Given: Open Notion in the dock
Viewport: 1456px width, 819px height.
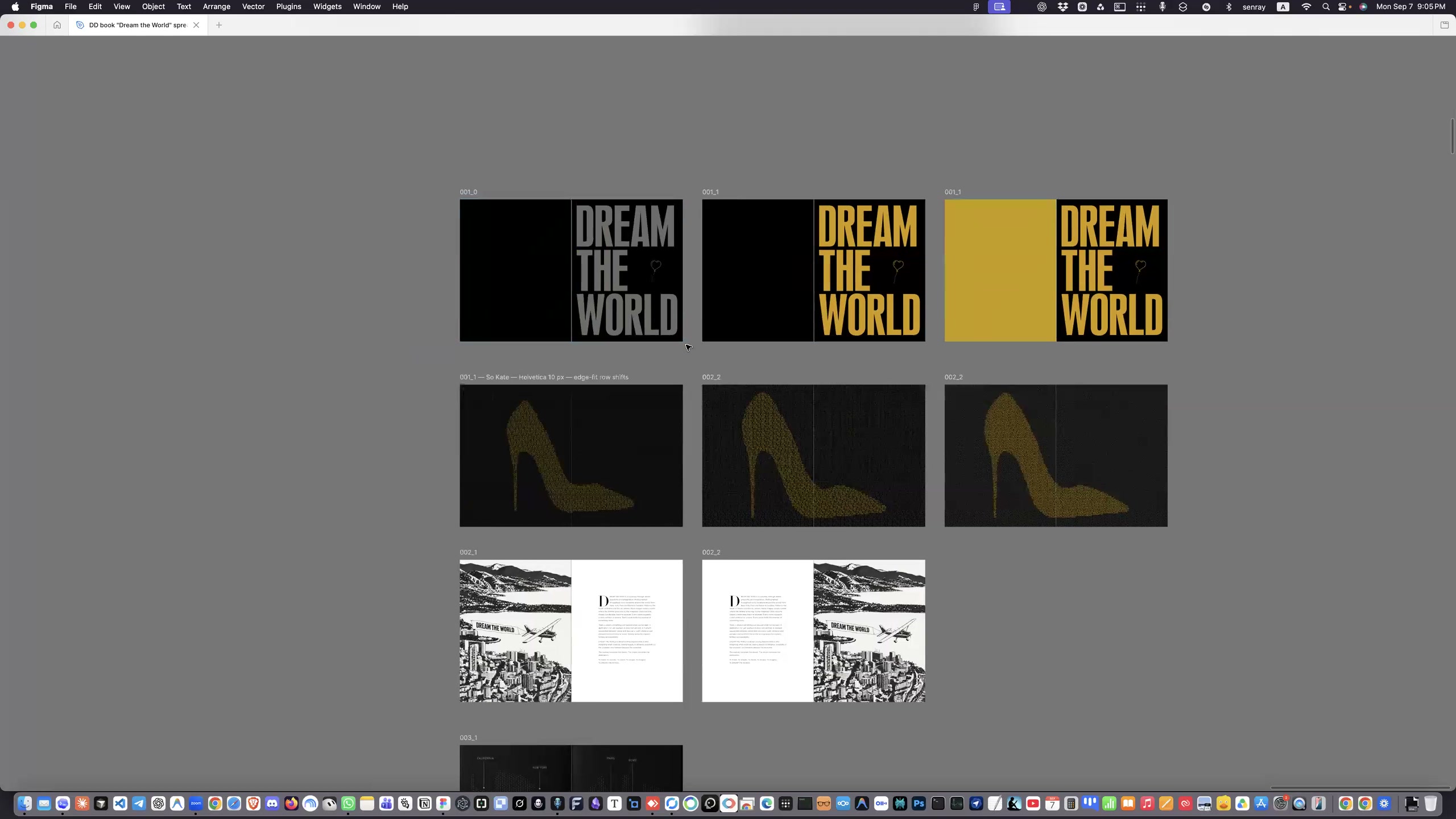Looking at the screenshot, I should click(424, 804).
